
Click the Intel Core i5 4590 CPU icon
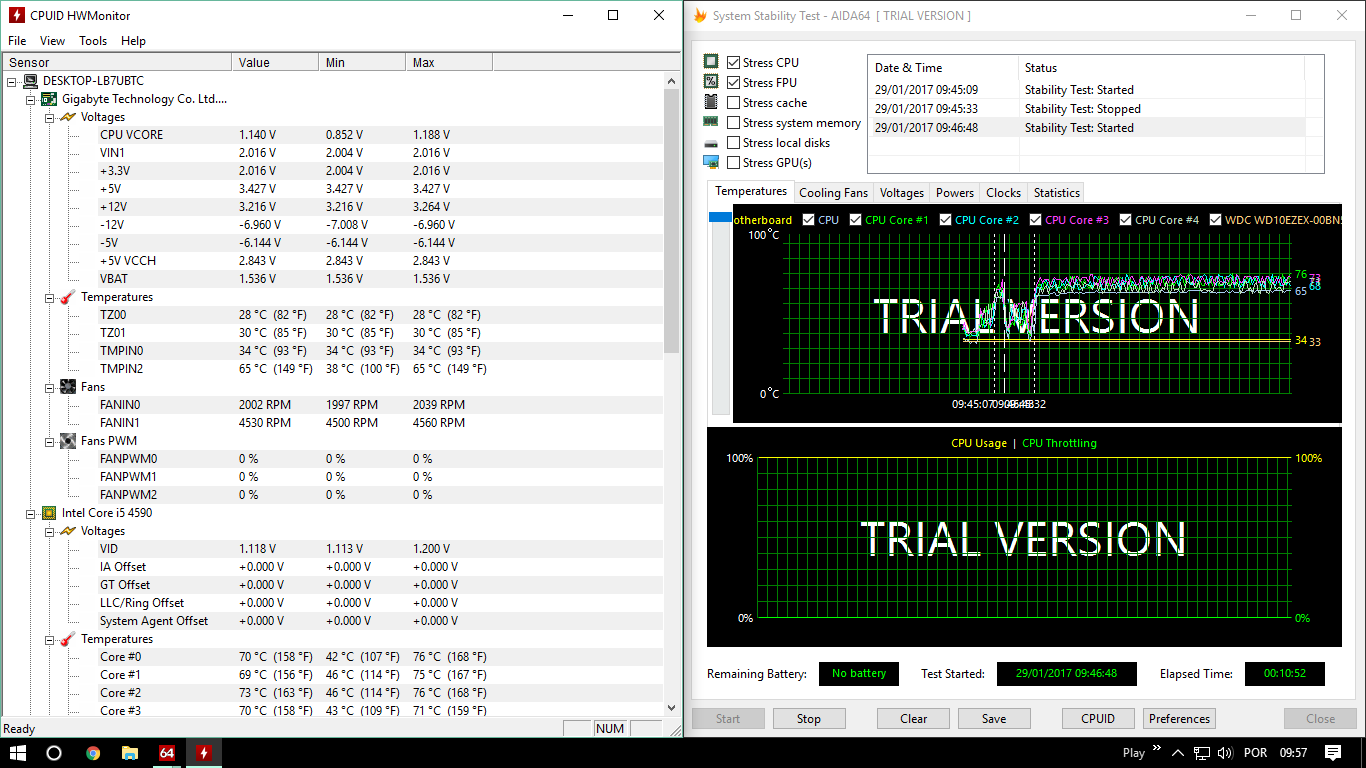[x=49, y=513]
